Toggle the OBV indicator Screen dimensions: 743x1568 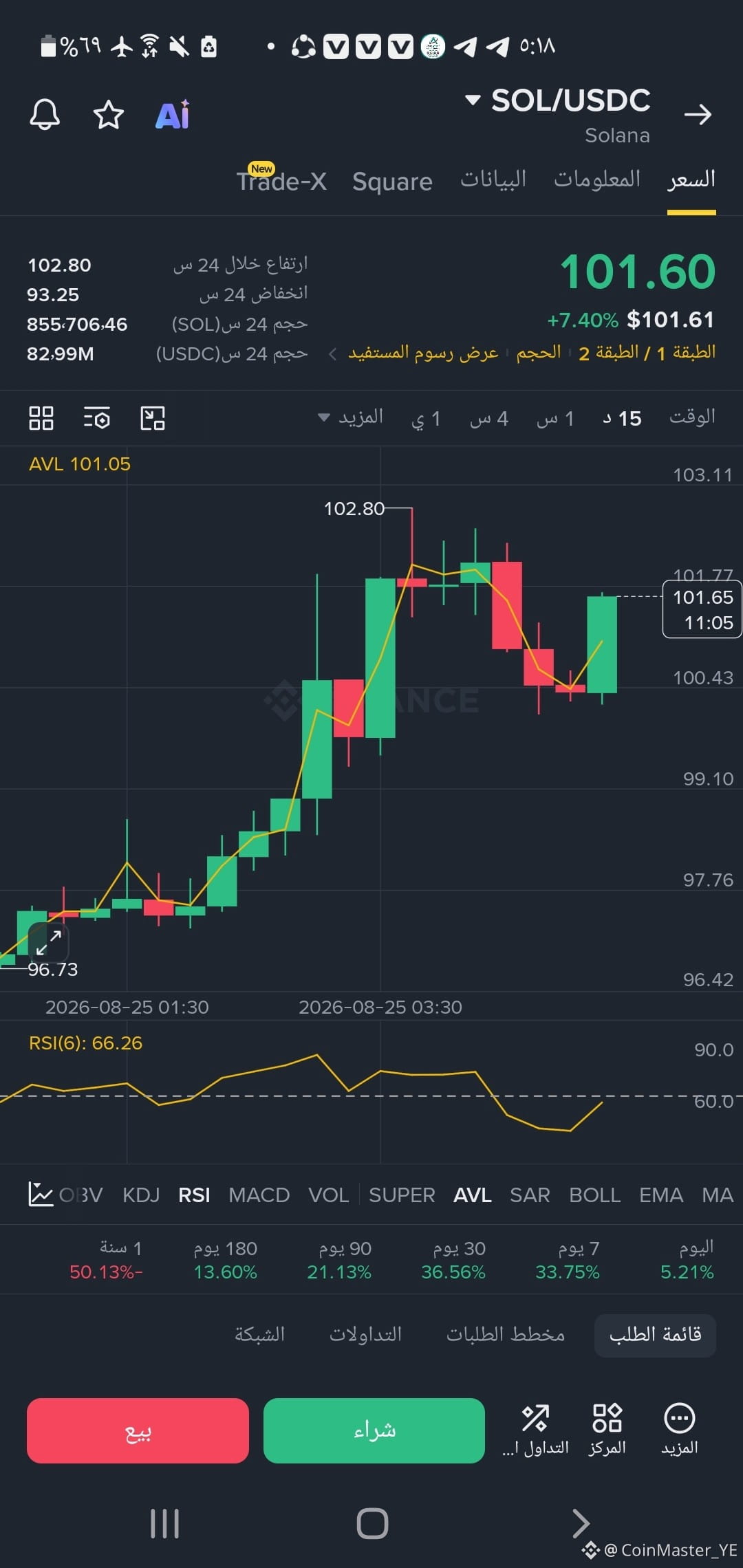coord(81,1195)
